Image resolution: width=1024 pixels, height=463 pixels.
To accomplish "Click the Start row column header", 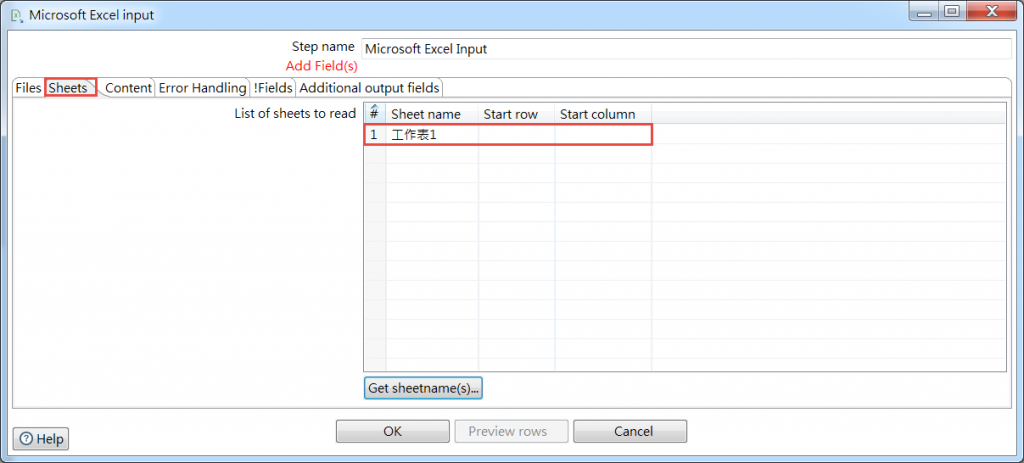I will pyautogui.click(x=517, y=114).
